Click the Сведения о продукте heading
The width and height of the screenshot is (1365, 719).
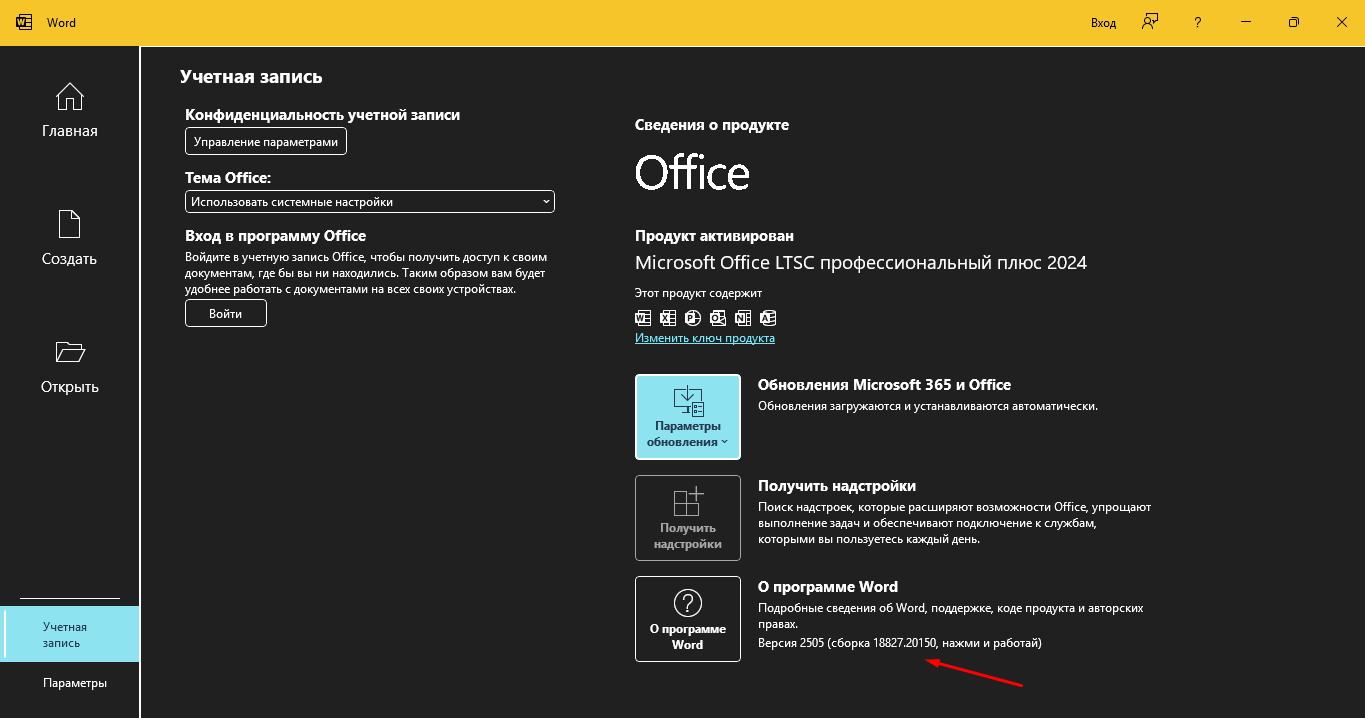pyautogui.click(x=712, y=125)
